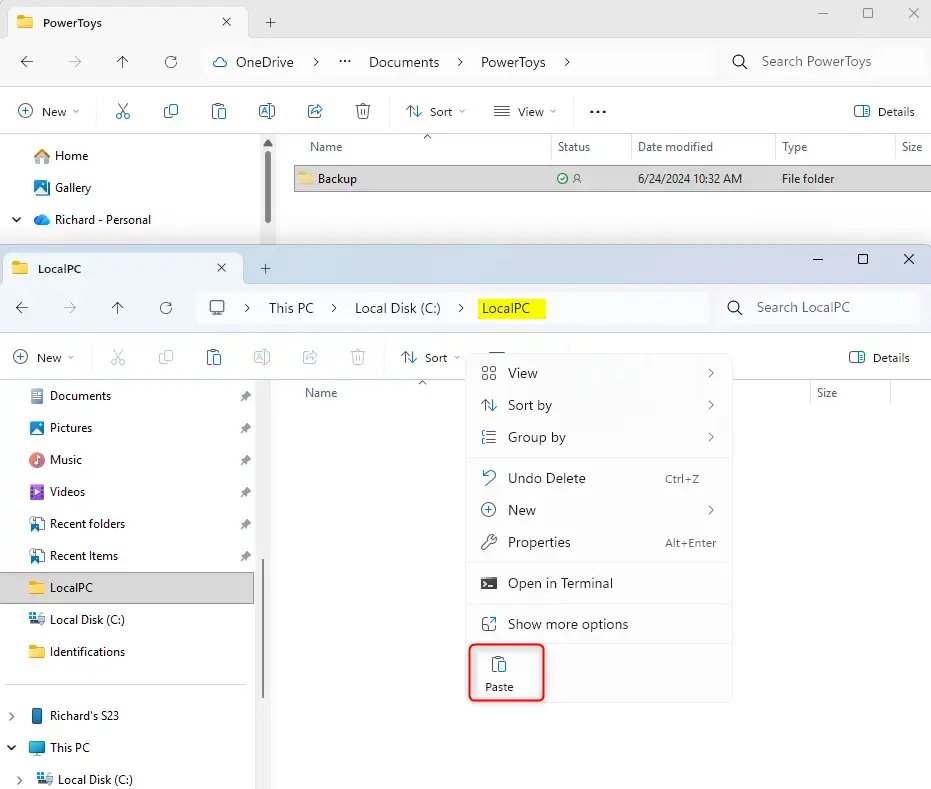
Task: Click Search PowerToys field
Action: (822, 61)
